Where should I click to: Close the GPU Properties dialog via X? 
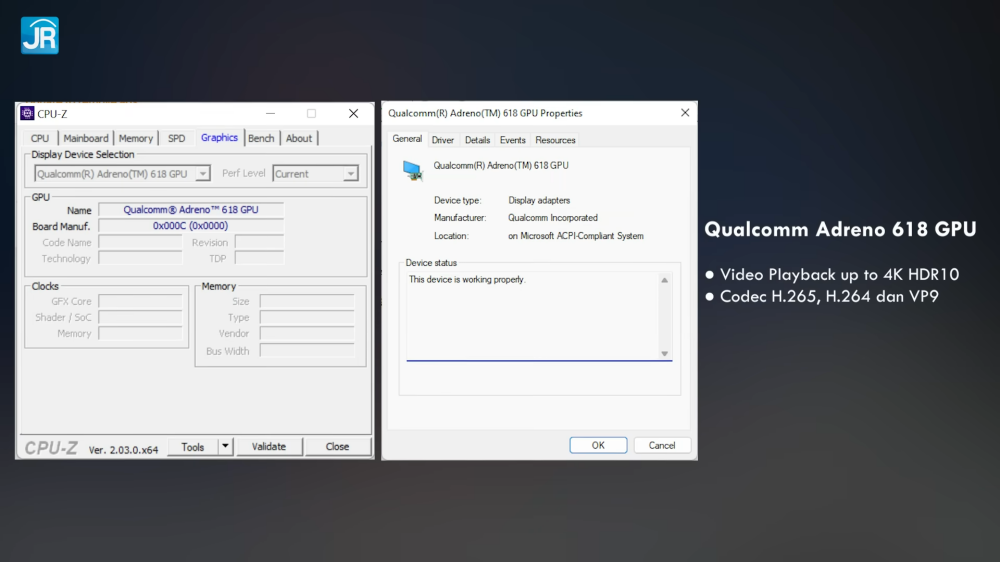(685, 113)
